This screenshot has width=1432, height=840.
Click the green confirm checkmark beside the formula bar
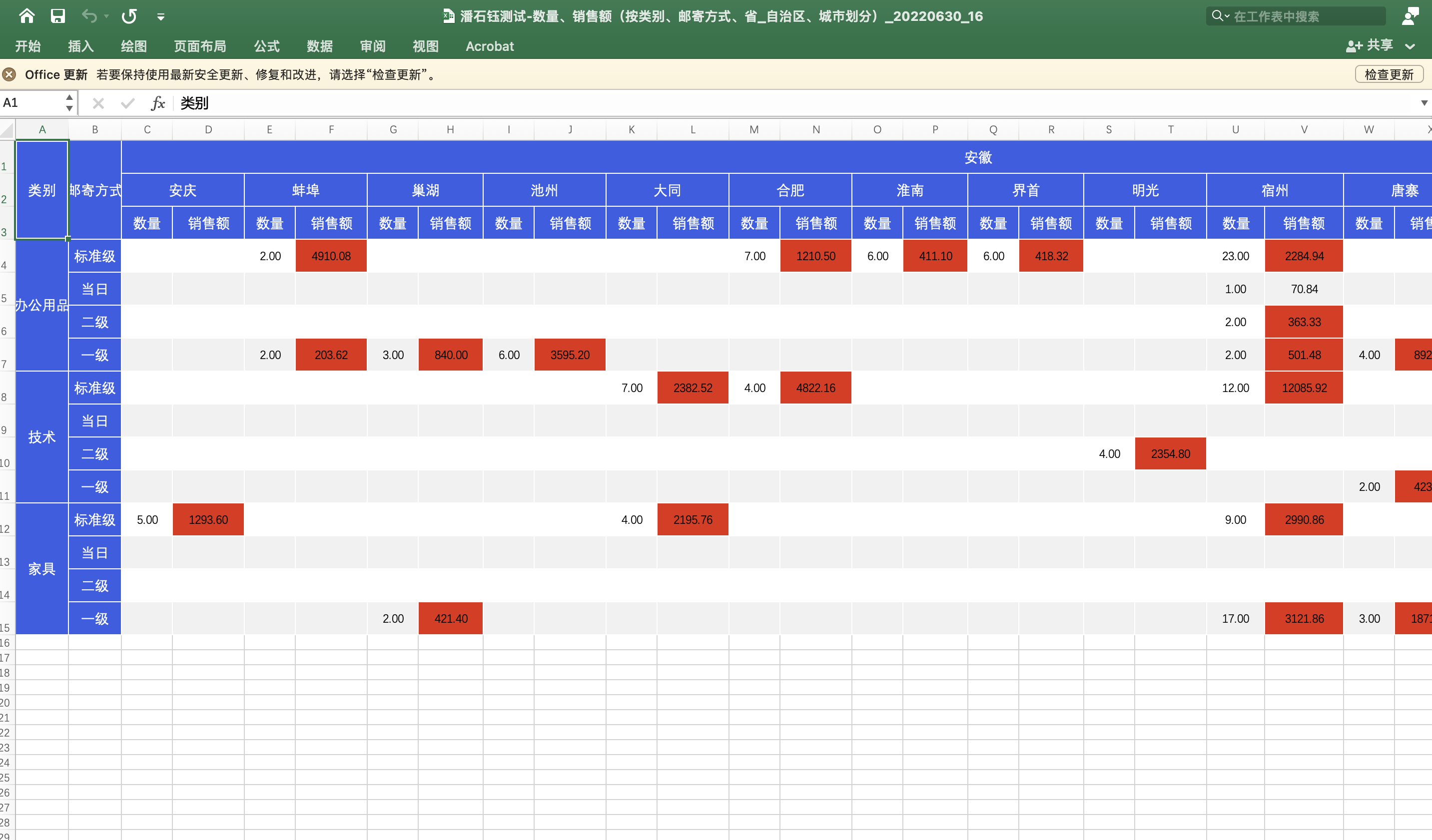pyautogui.click(x=127, y=103)
